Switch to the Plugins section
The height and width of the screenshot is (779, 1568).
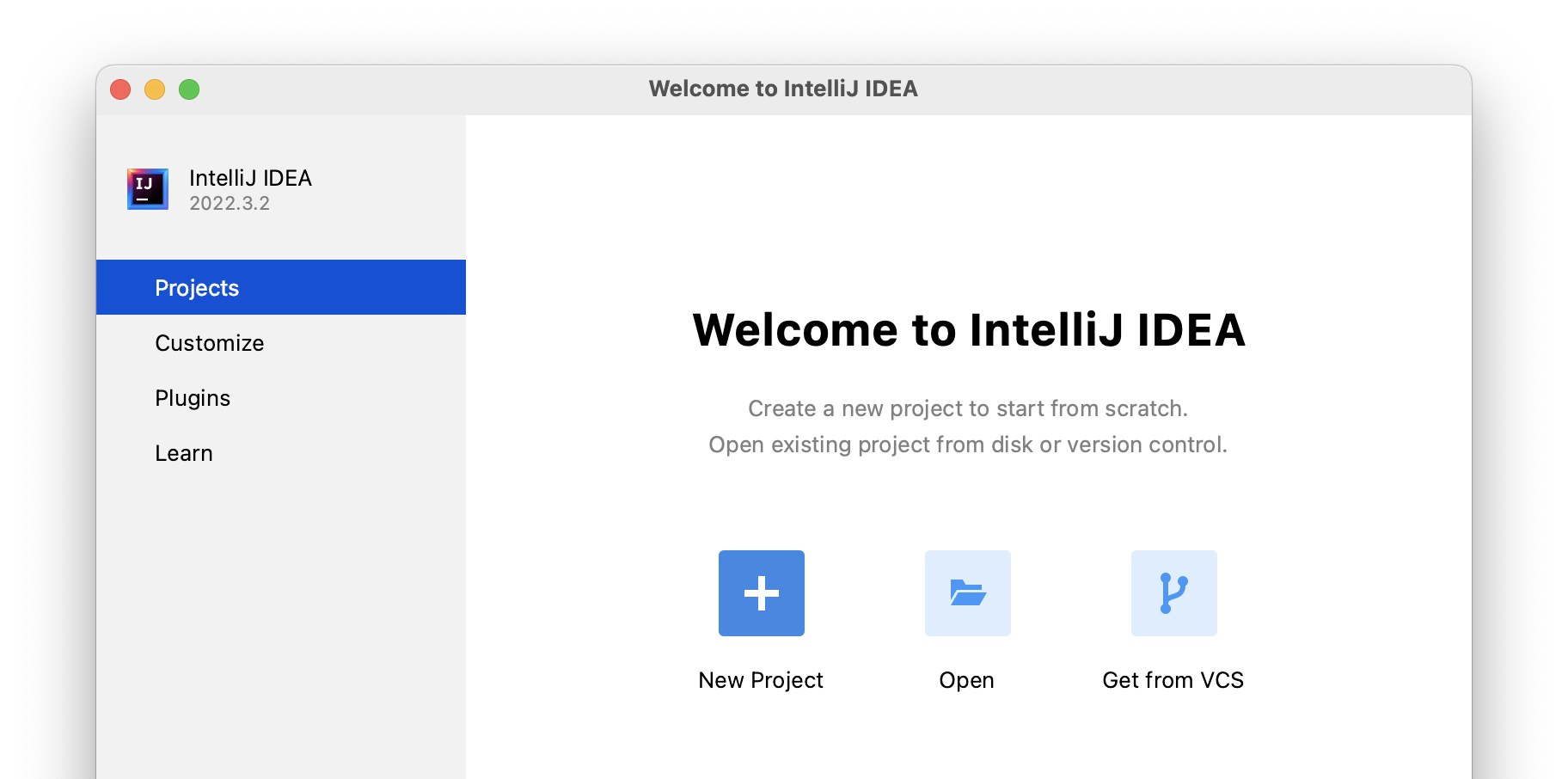281,397
